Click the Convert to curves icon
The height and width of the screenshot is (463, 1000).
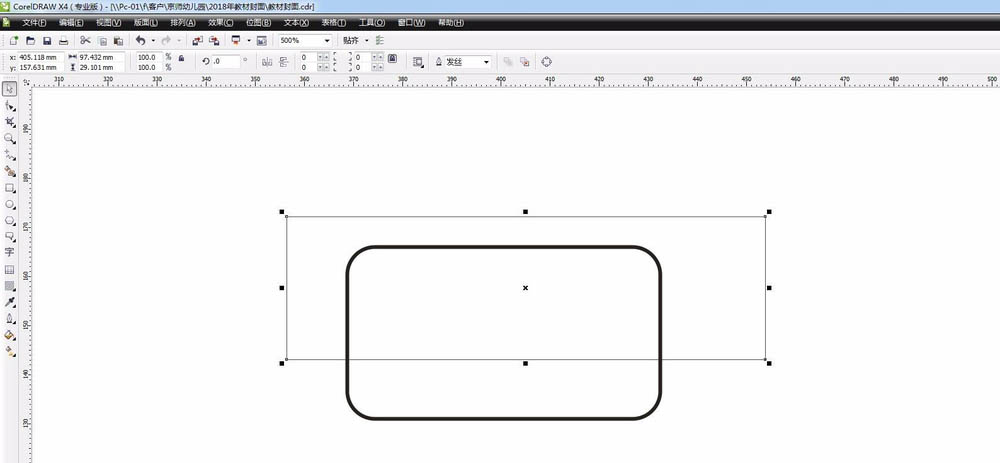tap(547, 62)
